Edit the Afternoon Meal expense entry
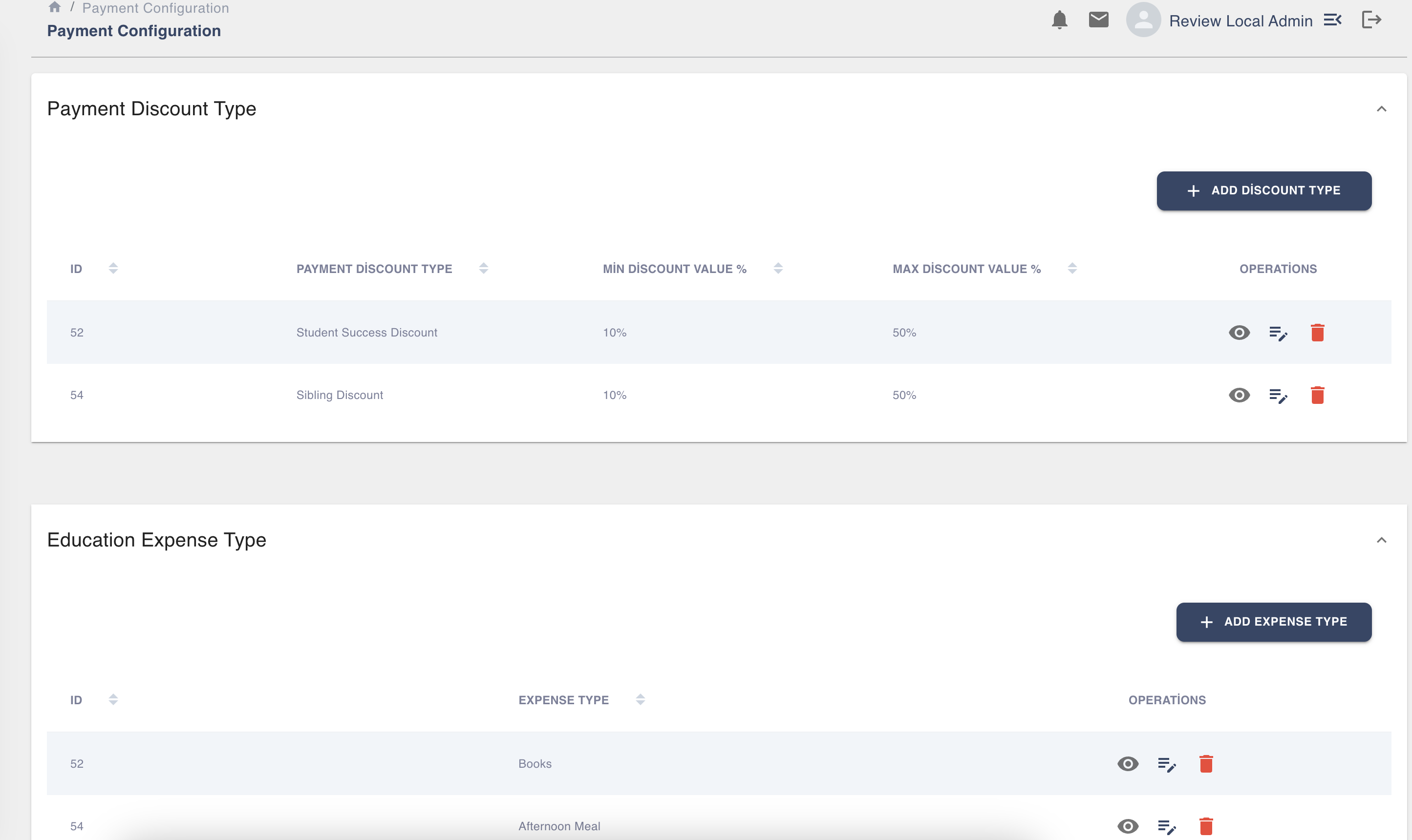 coord(1167,826)
